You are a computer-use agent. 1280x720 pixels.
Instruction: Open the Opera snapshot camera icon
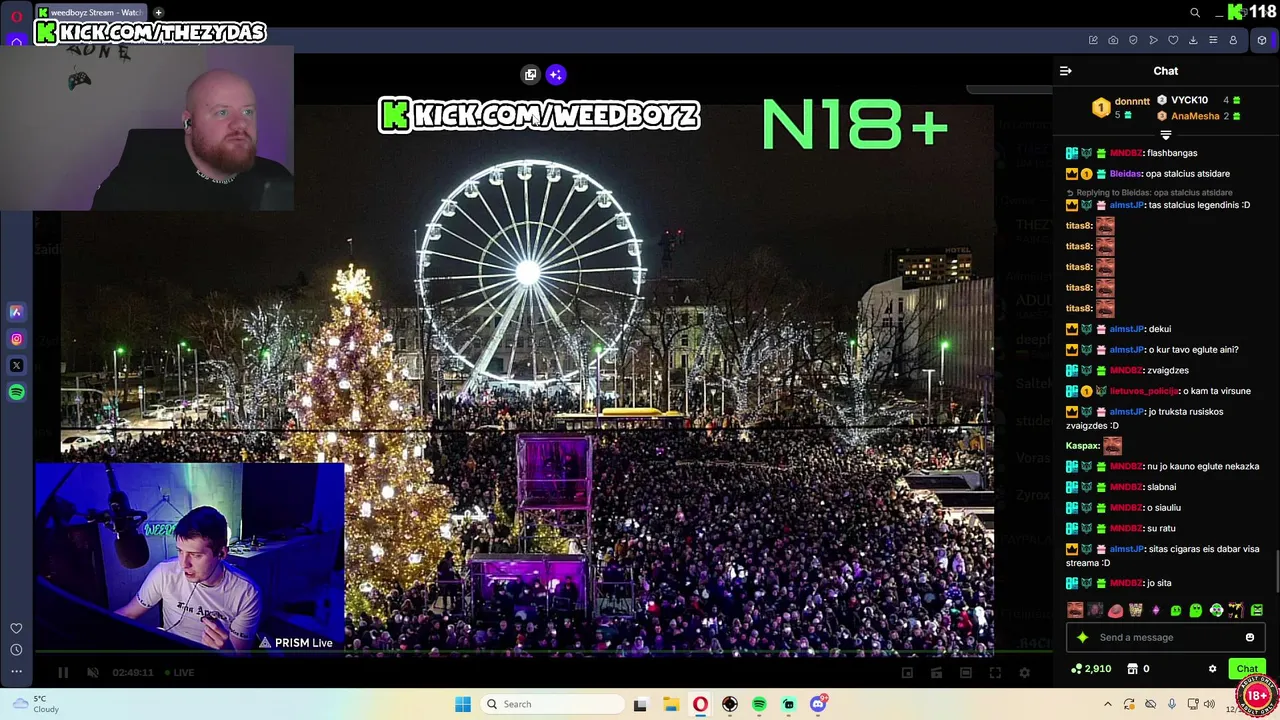click(x=1113, y=40)
